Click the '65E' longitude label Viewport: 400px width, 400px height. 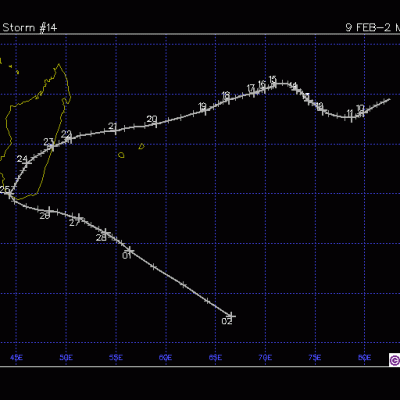pyautogui.click(x=215, y=358)
